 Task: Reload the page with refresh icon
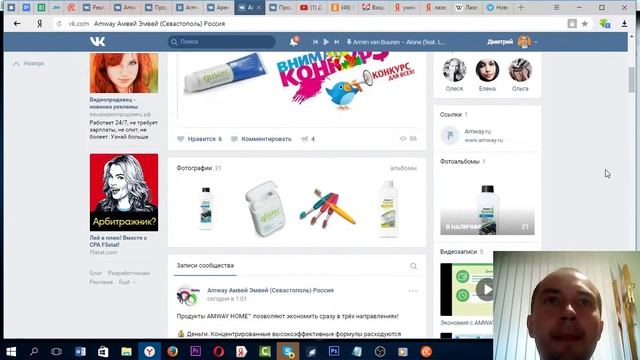pyautogui.click(x=59, y=24)
